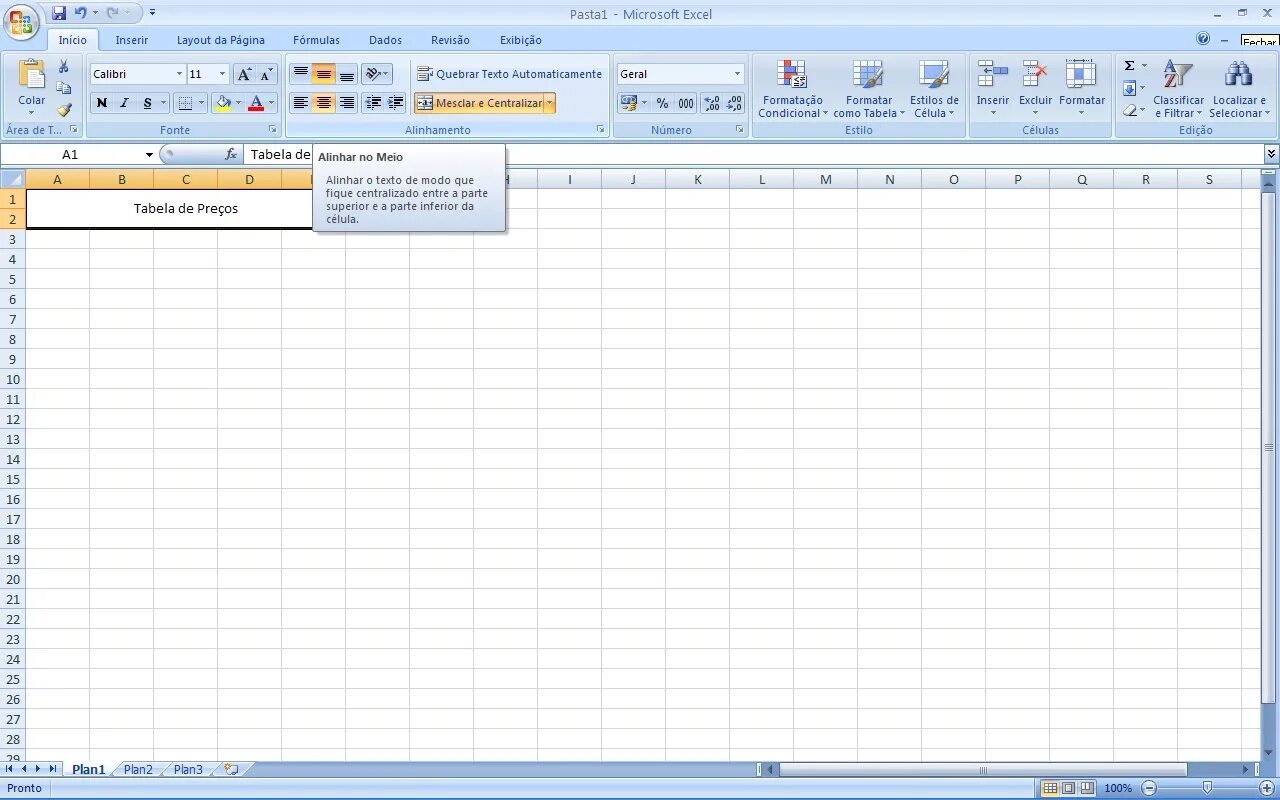1280x800 pixels.
Task: Click the zoom slider handle
Action: [1207, 788]
